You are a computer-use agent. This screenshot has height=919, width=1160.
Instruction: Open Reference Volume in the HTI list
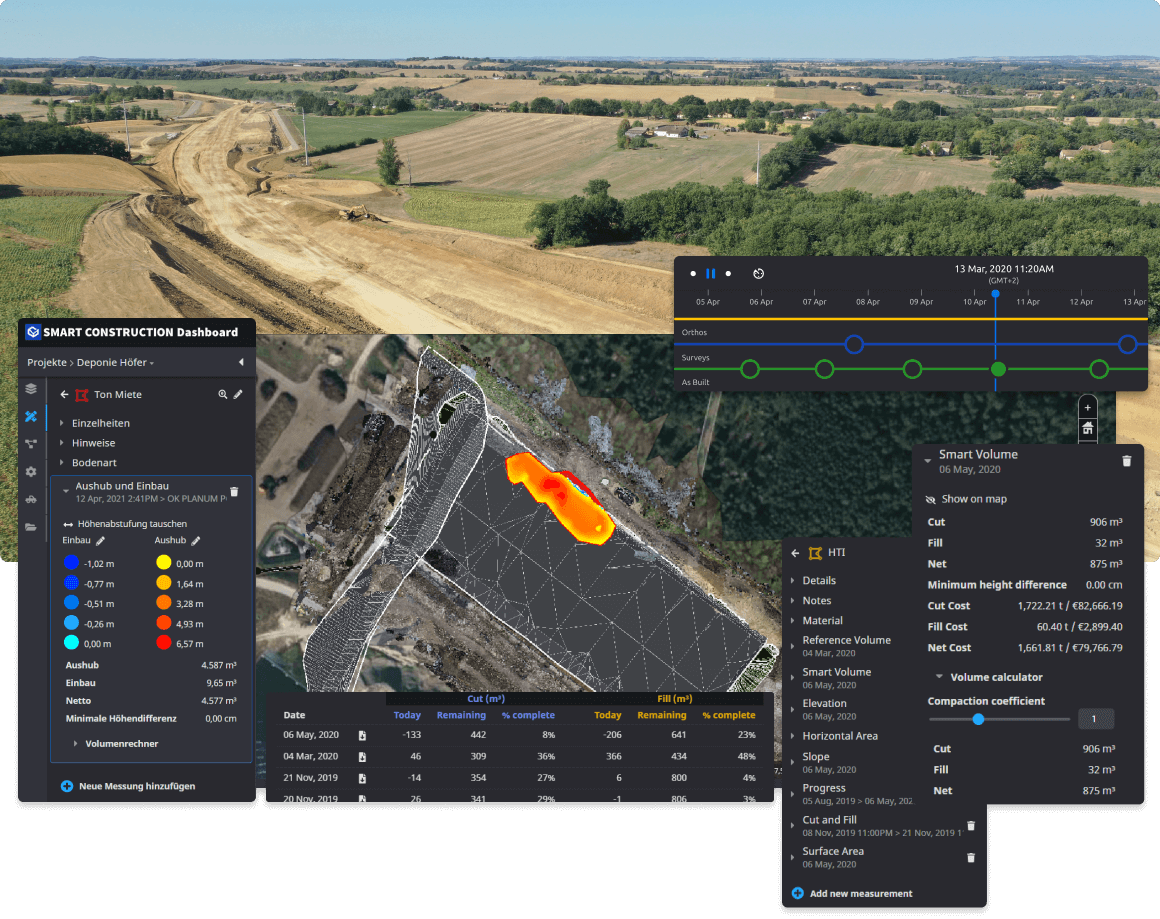[846, 646]
